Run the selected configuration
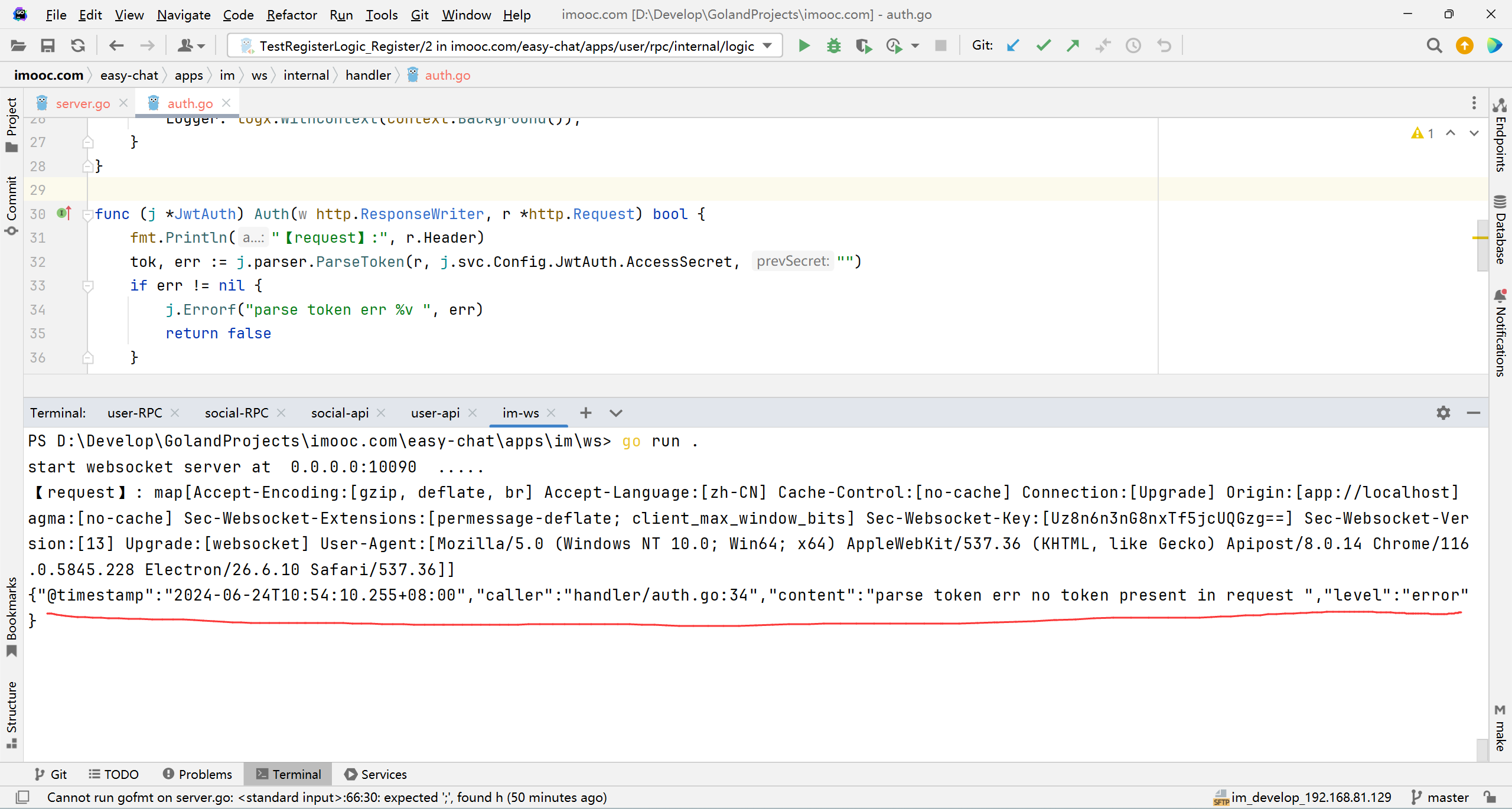The image size is (1512, 809). 804,45
